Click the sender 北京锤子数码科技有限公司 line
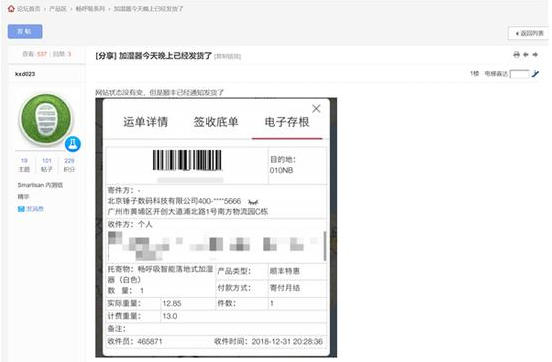552x362 pixels. [x=174, y=201]
